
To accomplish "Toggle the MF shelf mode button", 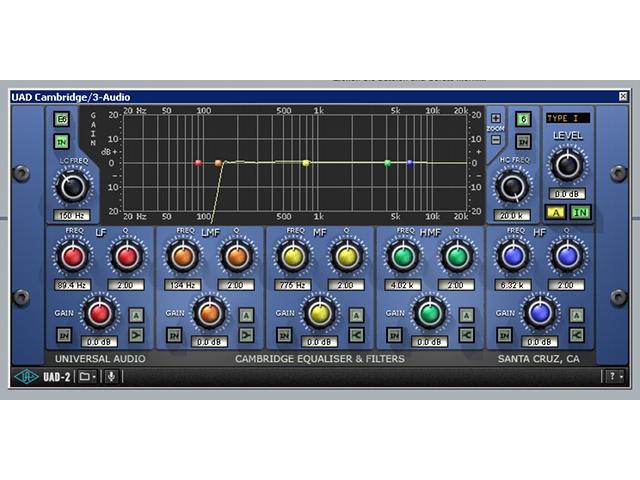I will [357, 335].
